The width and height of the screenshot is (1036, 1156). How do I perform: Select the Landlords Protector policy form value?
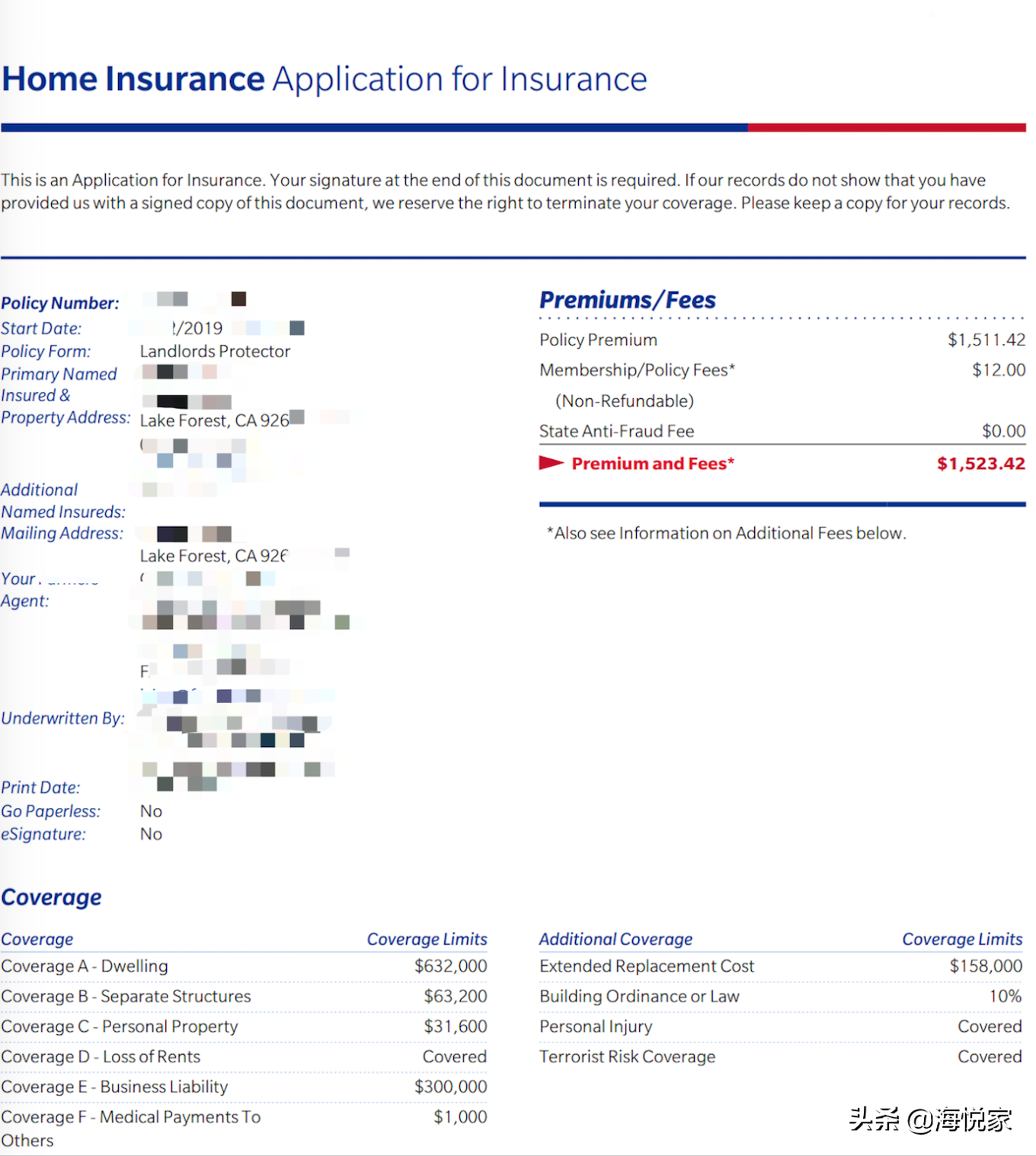pos(215,351)
